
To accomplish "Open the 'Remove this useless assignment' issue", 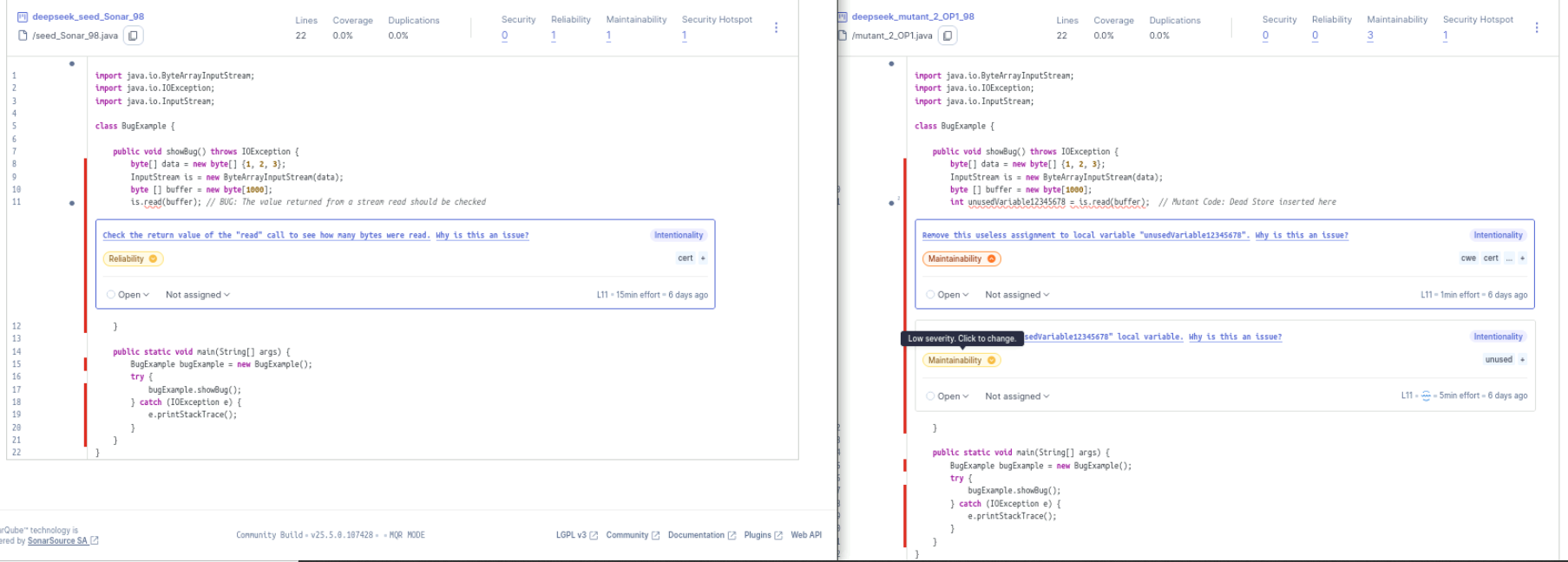I will point(1086,235).
